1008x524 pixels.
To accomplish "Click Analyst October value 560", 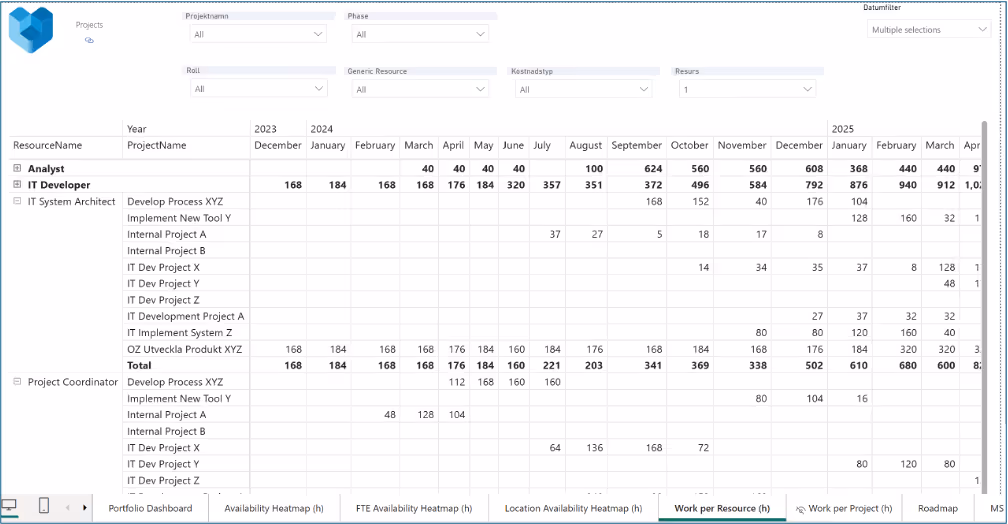I will tap(699, 168).
